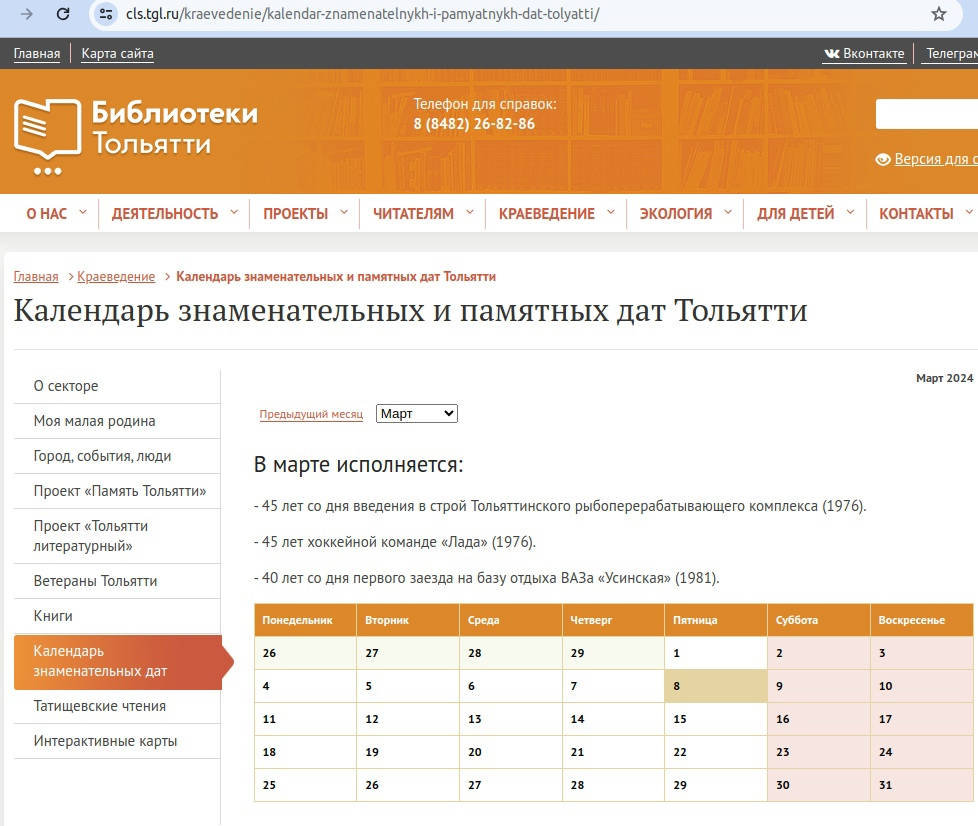This screenshot has width=978, height=826.
Task: Click calendar day 10 in Воскресенье
Action: point(921,686)
